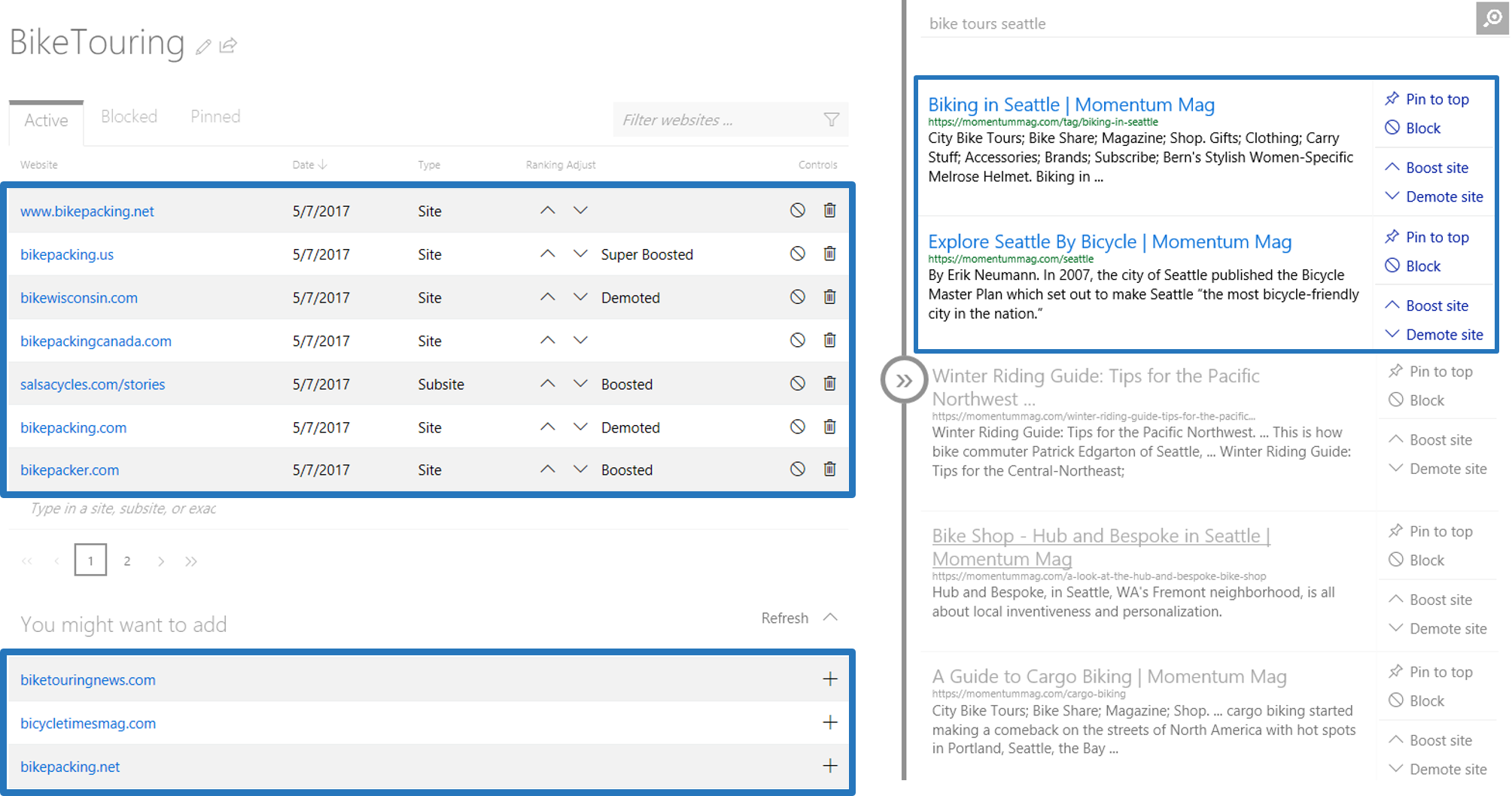This screenshot has height=796, width=1512.
Task: Block www.bikepacking.net using its block icon
Action: tap(798, 211)
